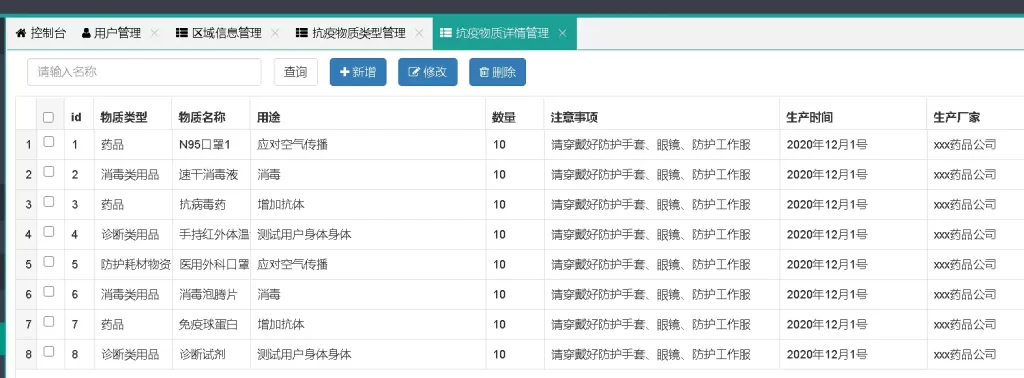Click the 手持红外体温 name cell
This screenshot has height=378, width=1024.
pos(211,235)
